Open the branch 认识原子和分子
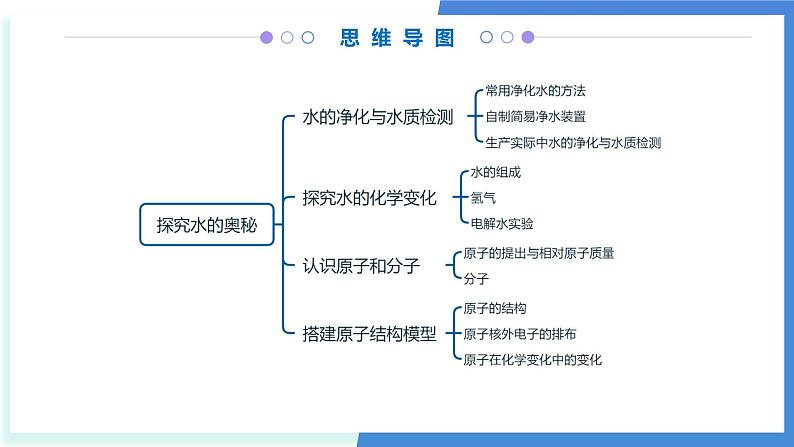This screenshot has height=447, width=794. click(362, 266)
